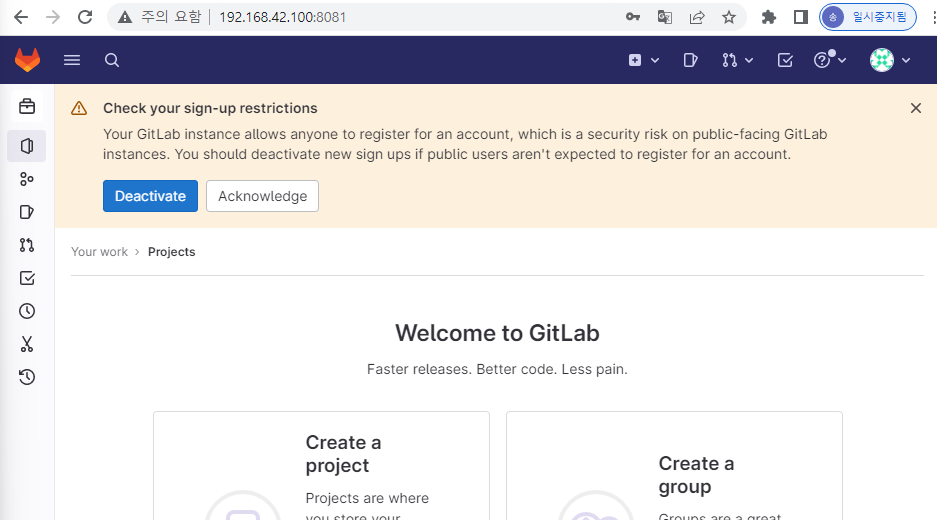This screenshot has width=937, height=520.
Task: Open the To-Do list in navbar
Action: pos(785,60)
